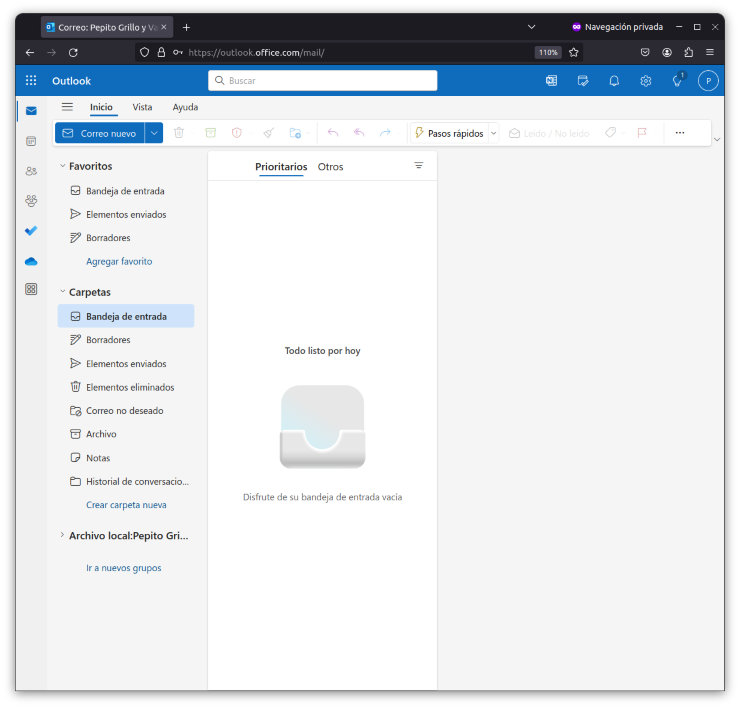740x708 pixels.
Task: Open Elementos eliminados folder
Action: click(126, 387)
